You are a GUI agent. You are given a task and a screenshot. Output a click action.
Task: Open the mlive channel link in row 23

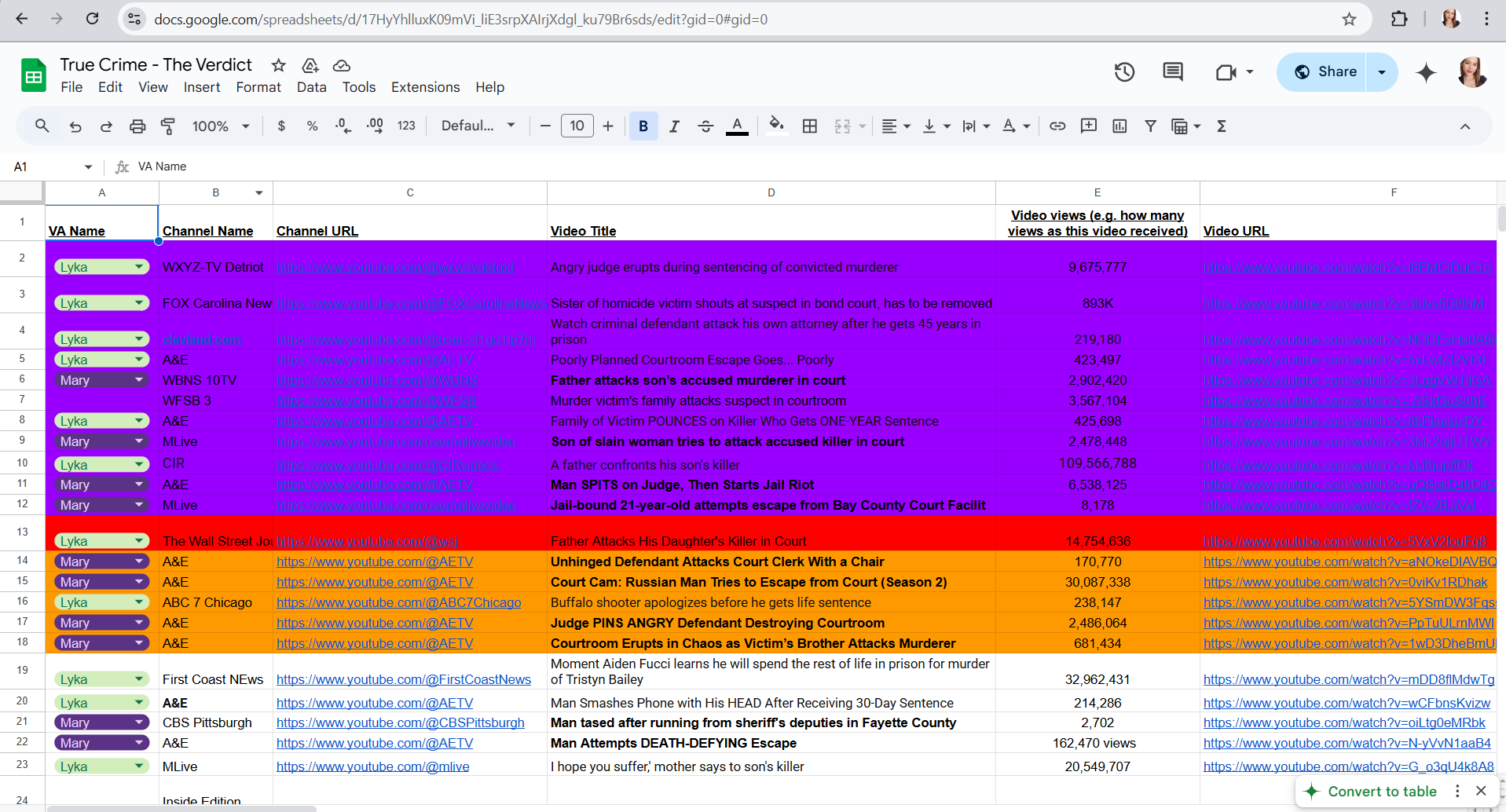(x=373, y=766)
